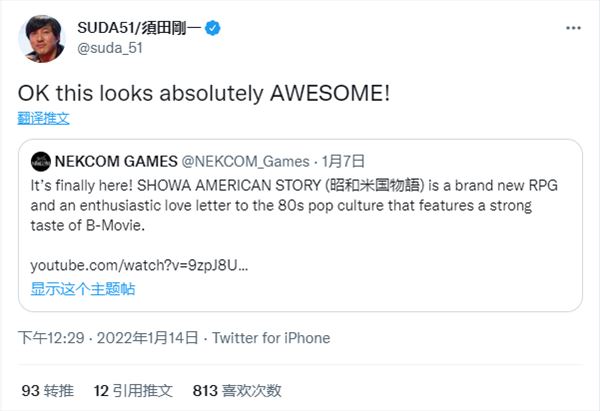Open SUDA51's profile avatar photo
The image size is (600, 411).
[x=41, y=39]
